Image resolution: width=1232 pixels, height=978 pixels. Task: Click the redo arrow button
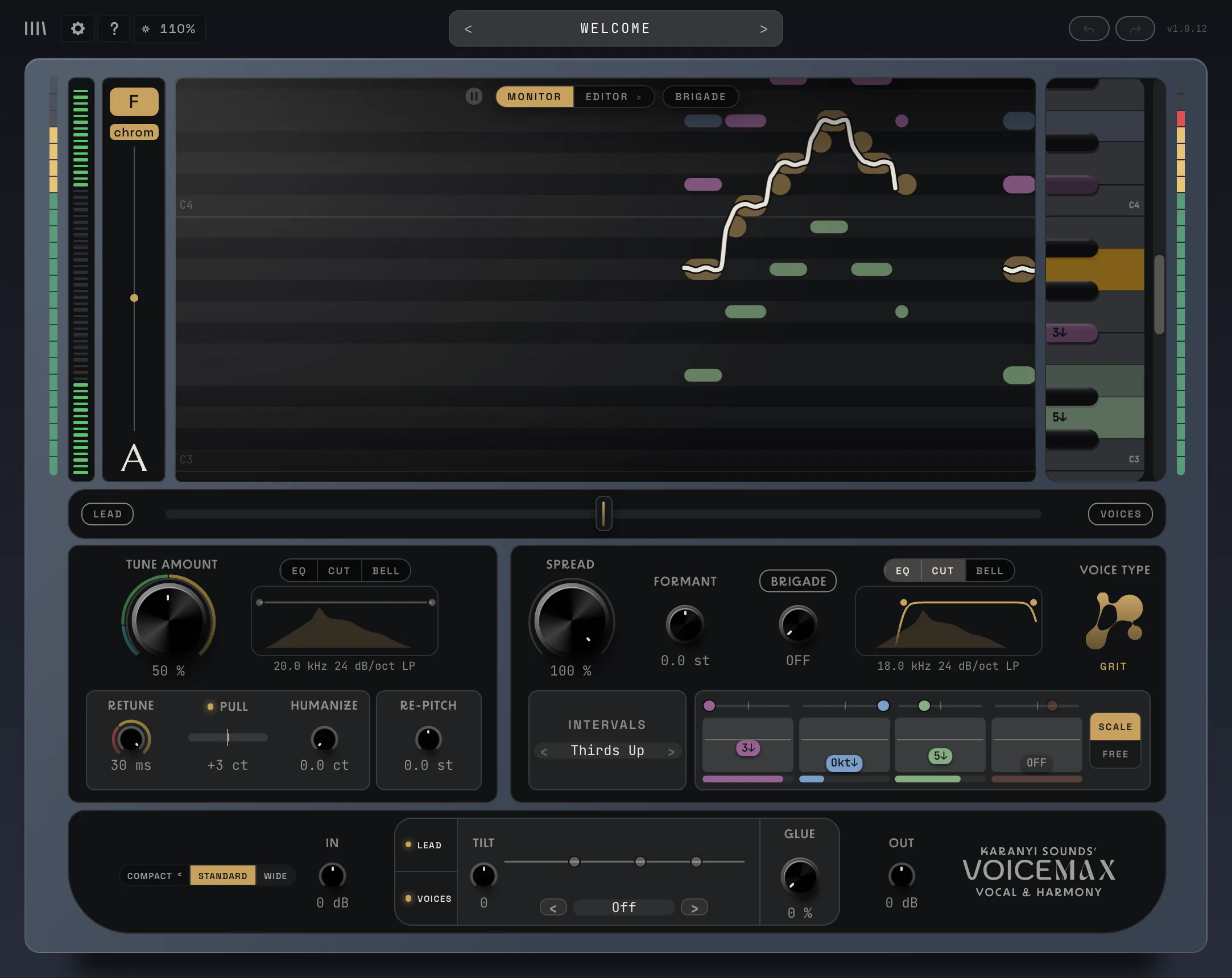tap(1135, 28)
